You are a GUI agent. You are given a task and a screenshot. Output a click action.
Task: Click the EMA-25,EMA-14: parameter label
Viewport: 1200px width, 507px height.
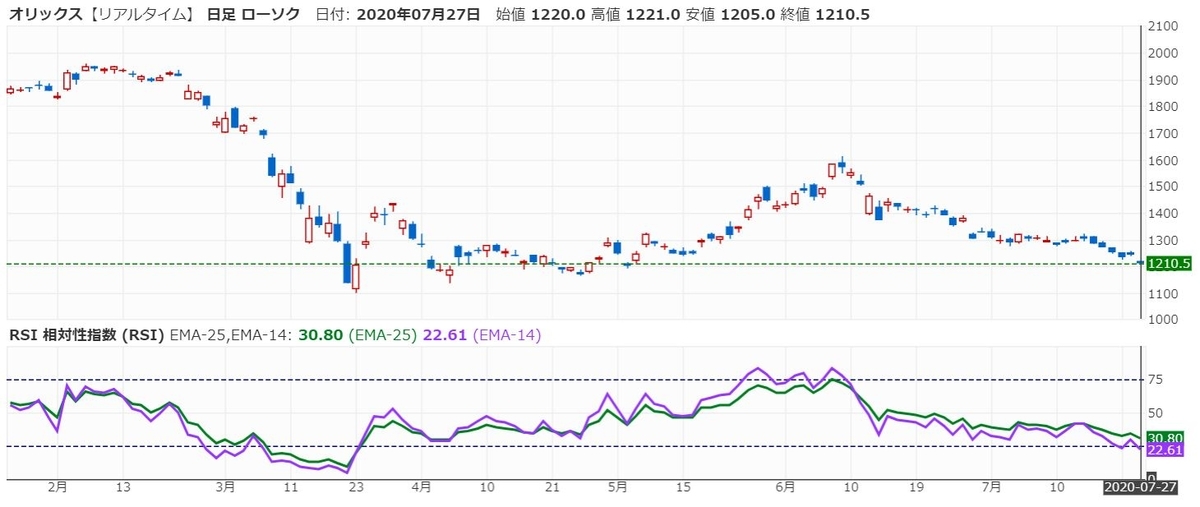(x=231, y=335)
